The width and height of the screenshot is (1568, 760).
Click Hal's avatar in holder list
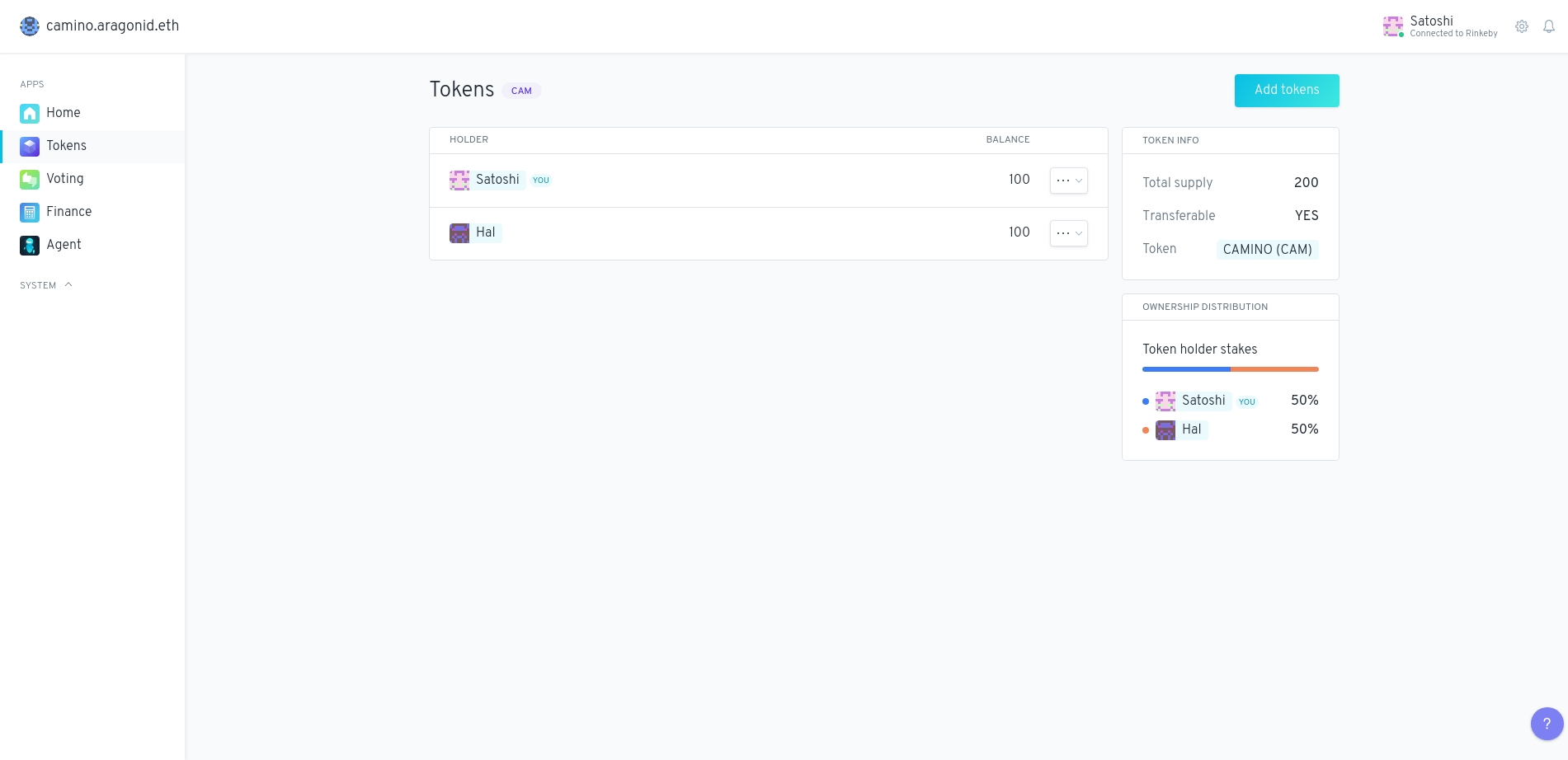[459, 233]
